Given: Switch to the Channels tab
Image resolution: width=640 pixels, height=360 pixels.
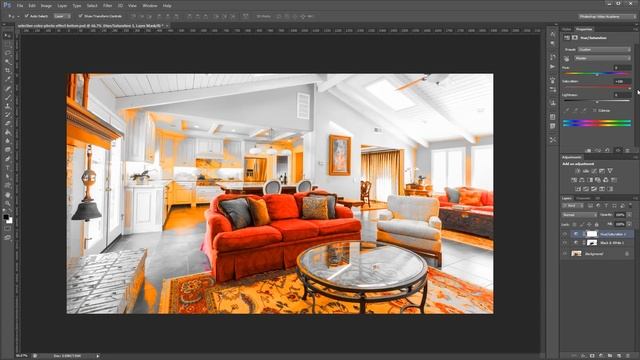Looking at the screenshot, I should click(x=583, y=198).
